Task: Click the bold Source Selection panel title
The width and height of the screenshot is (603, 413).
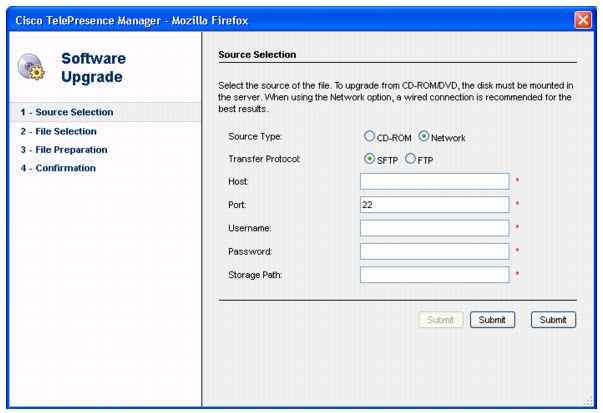Action: pyautogui.click(x=257, y=55)
